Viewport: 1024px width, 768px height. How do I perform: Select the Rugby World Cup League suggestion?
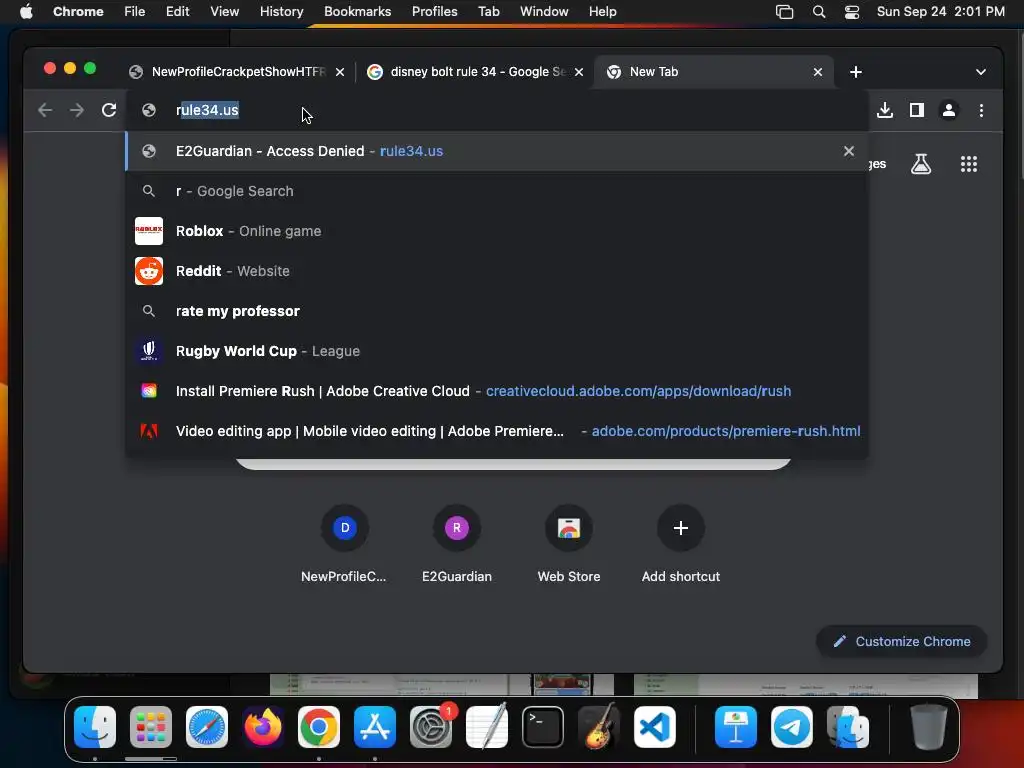tap(496, 351)
